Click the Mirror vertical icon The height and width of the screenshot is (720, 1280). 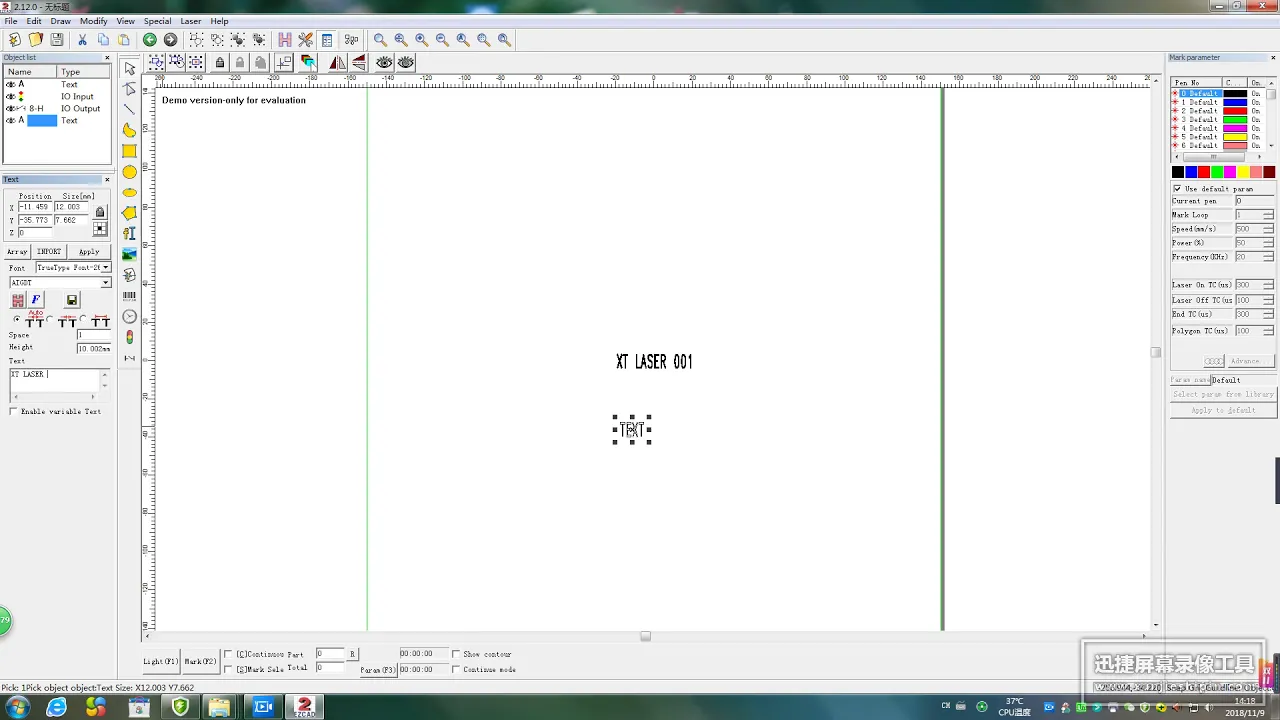click(x=358, y=62)
